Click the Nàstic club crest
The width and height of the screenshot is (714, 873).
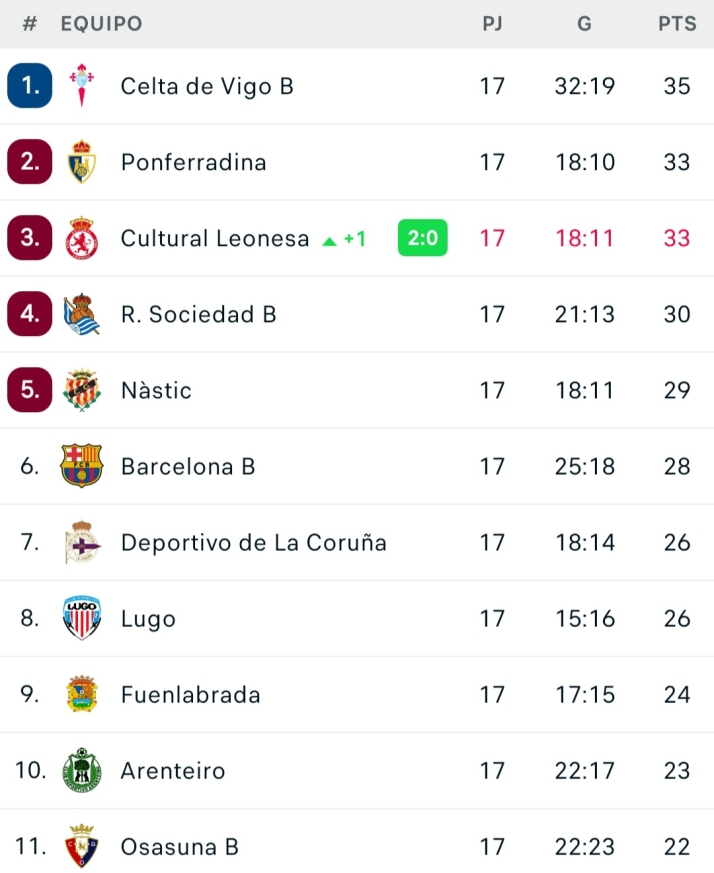(x=81, y=390)
